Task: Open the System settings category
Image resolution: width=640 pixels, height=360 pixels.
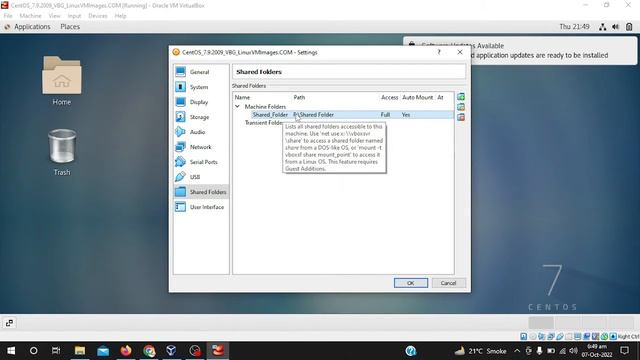Action: click(200, 87)
